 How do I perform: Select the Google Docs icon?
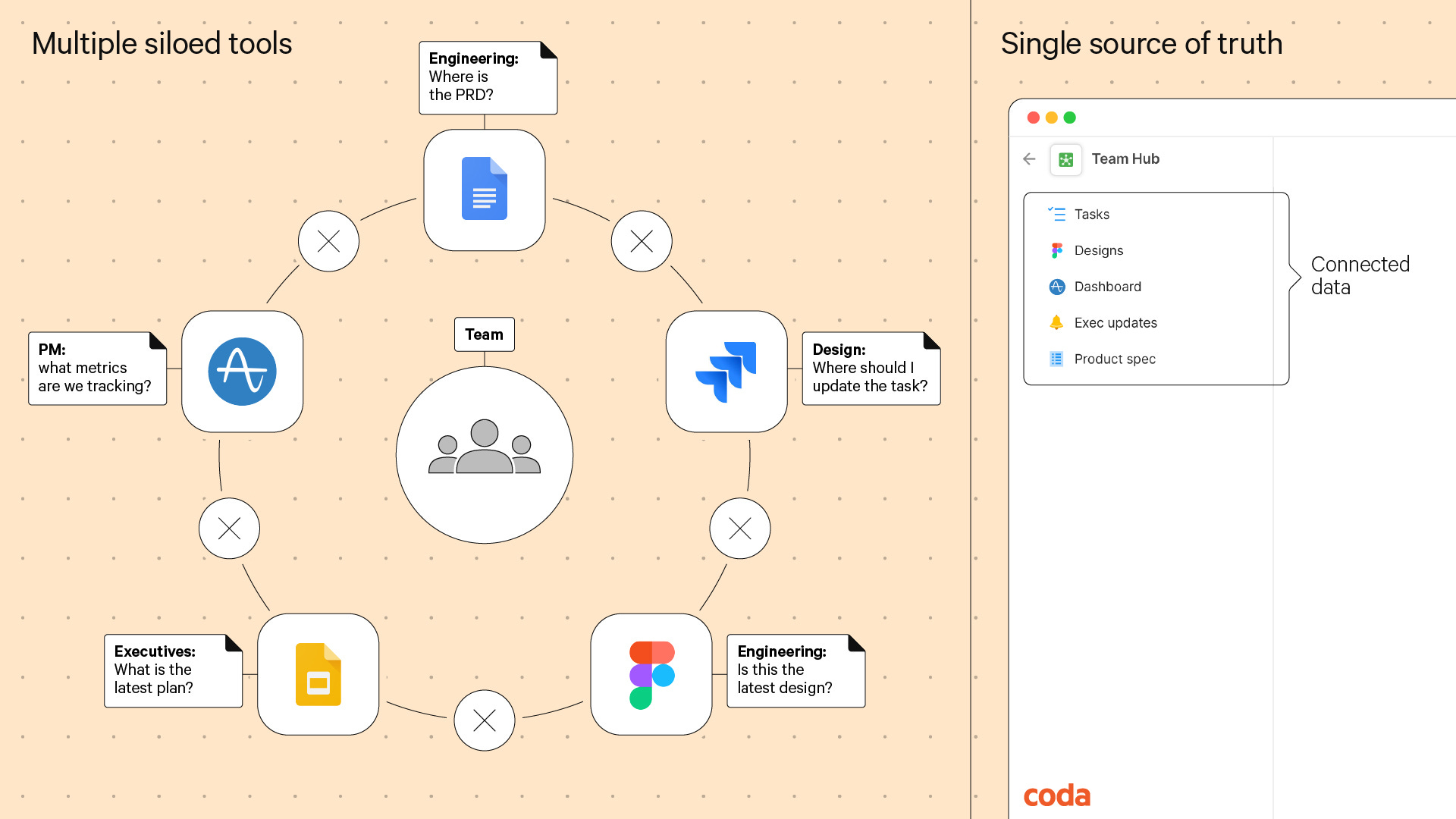(484, 189)
